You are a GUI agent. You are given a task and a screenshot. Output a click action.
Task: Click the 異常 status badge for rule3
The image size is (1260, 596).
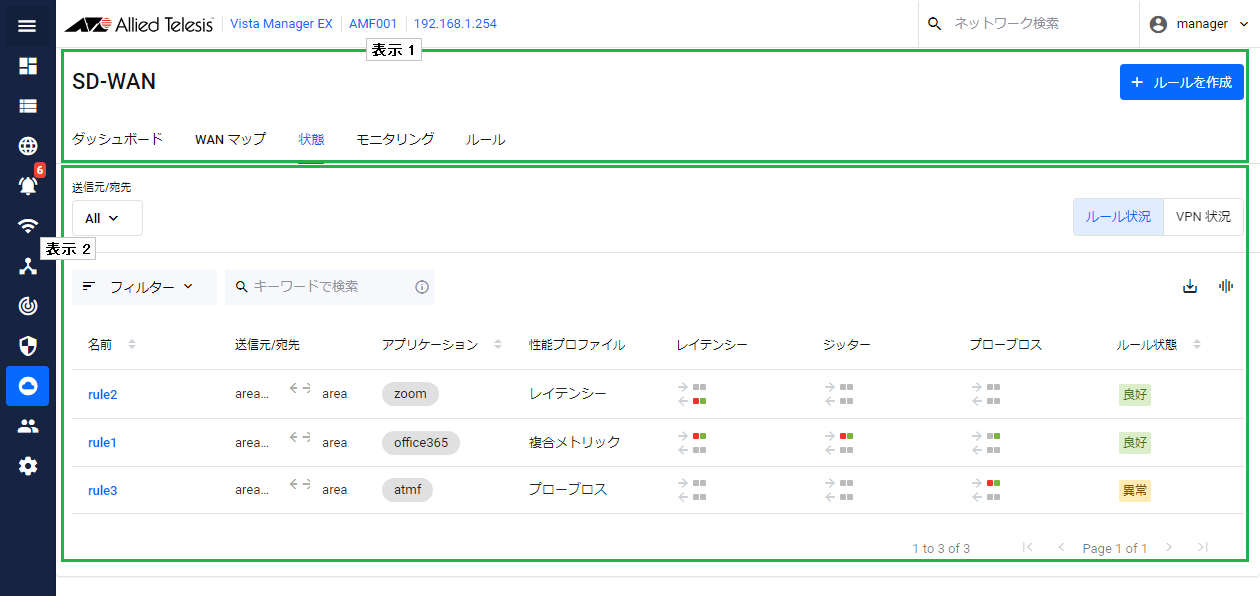point(1134,490)
